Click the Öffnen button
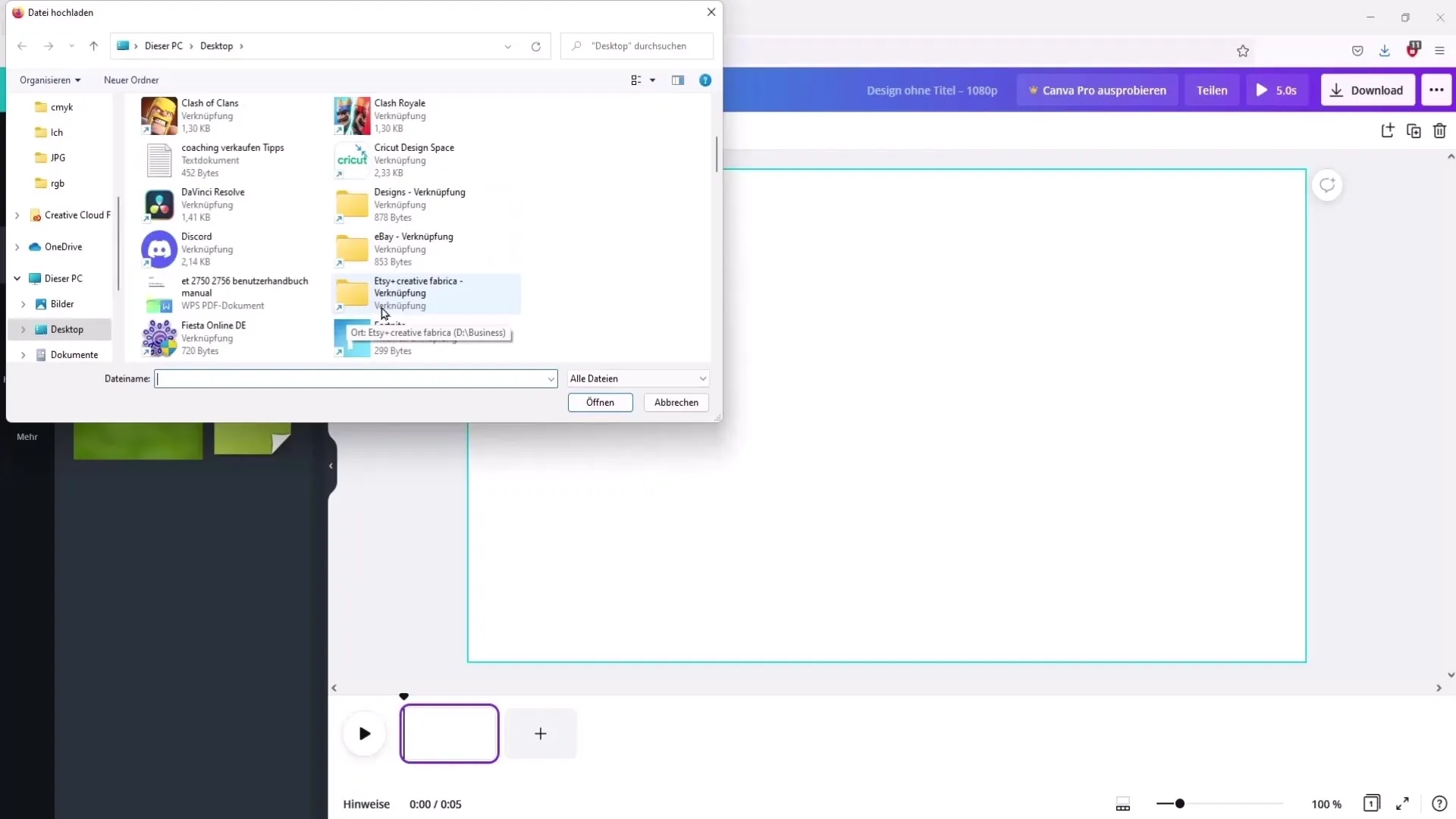1456x819 pixels. coord(600,403)
